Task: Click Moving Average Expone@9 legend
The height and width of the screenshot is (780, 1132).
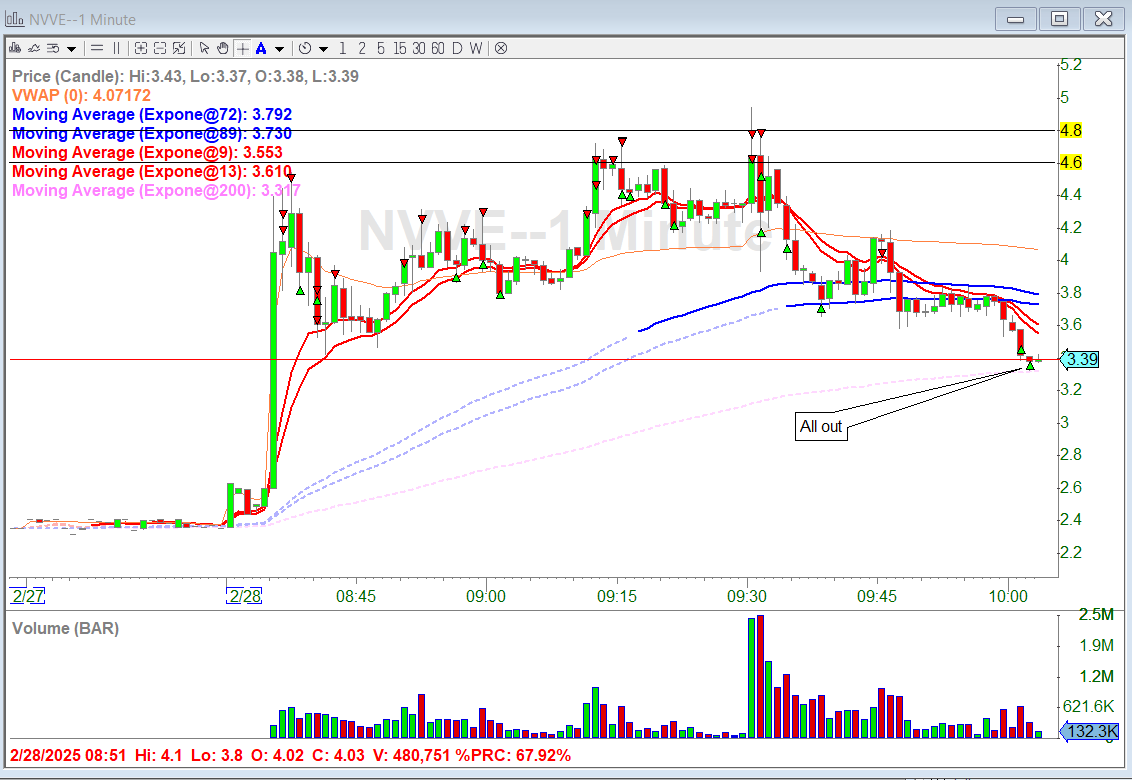Action: click(147, 152)
